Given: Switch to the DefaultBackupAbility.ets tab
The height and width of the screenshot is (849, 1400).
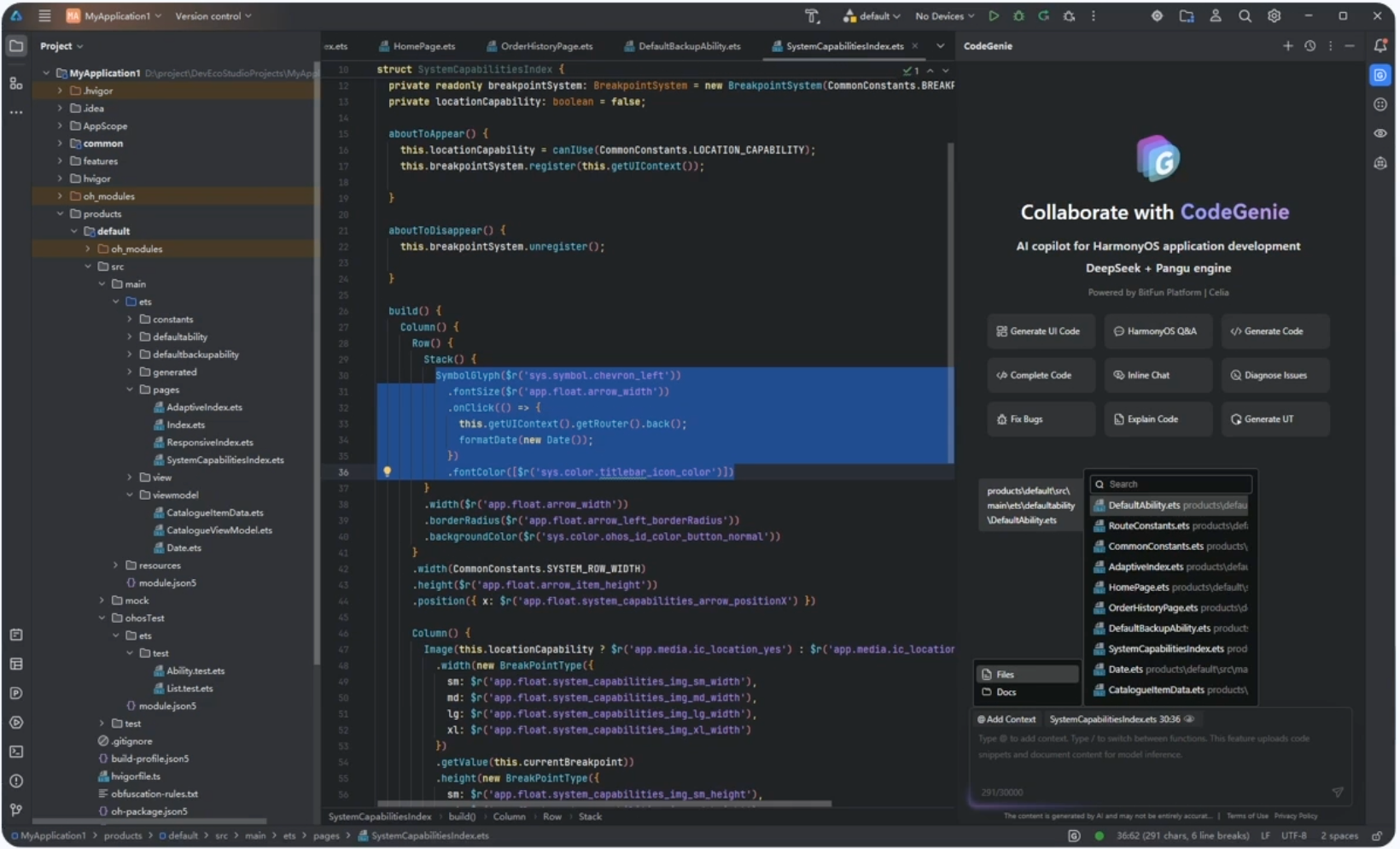Looking at the screenshot, I should point(682,46).
